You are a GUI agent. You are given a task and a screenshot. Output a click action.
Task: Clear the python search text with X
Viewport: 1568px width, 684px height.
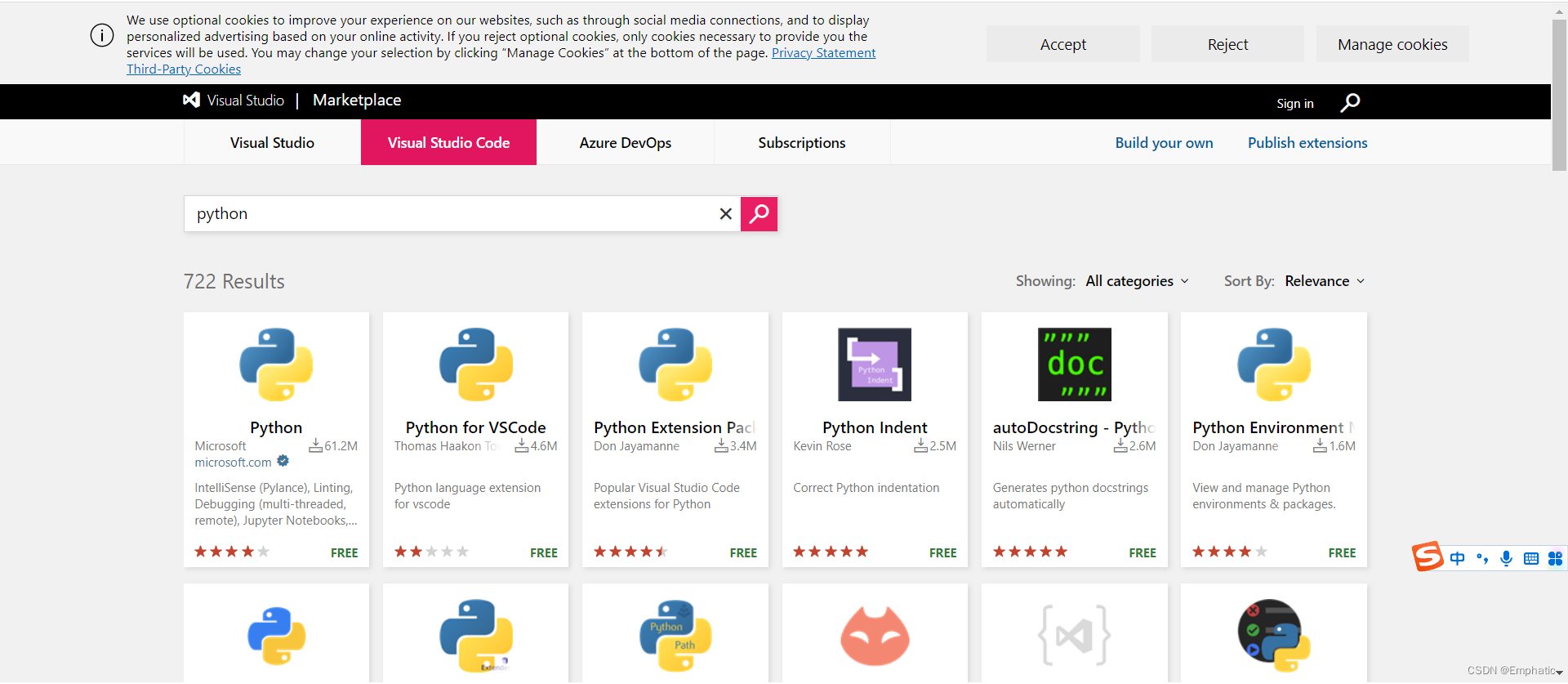[x=725, y=213]
